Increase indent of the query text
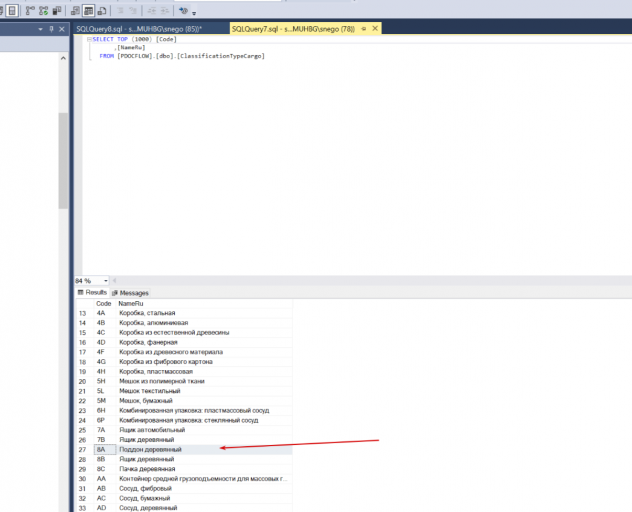632x512 pixels. tap(164, 11)
